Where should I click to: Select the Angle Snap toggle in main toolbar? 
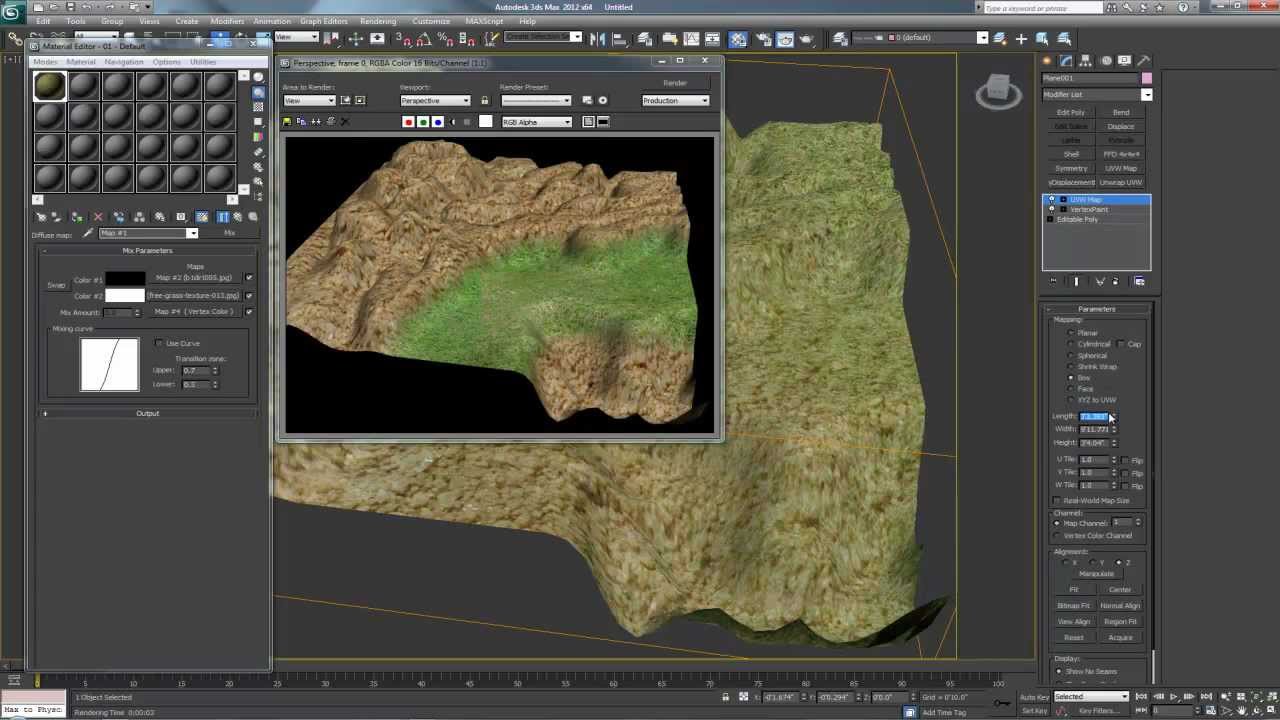(x=424, y=39)
